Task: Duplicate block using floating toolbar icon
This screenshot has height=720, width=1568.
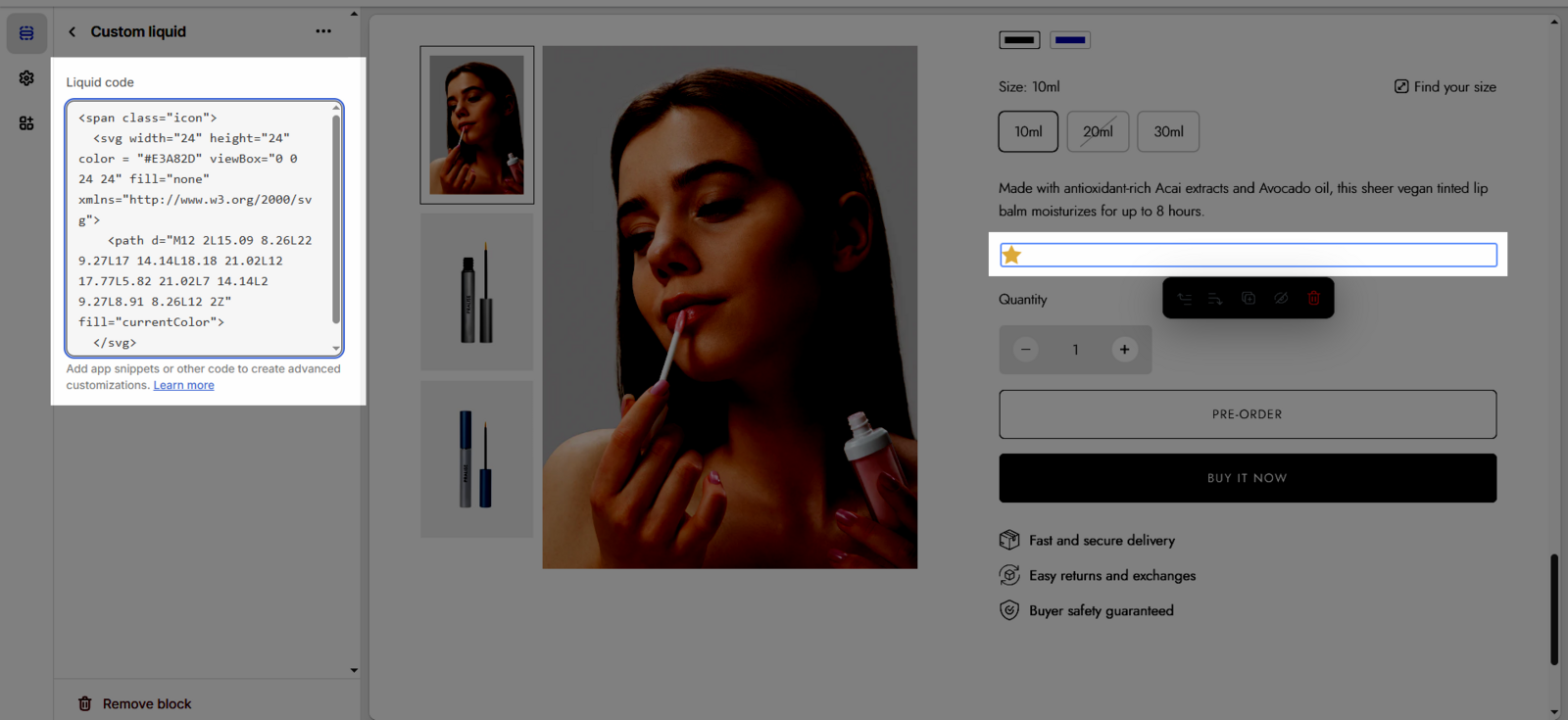Action: click(1249, 299)
